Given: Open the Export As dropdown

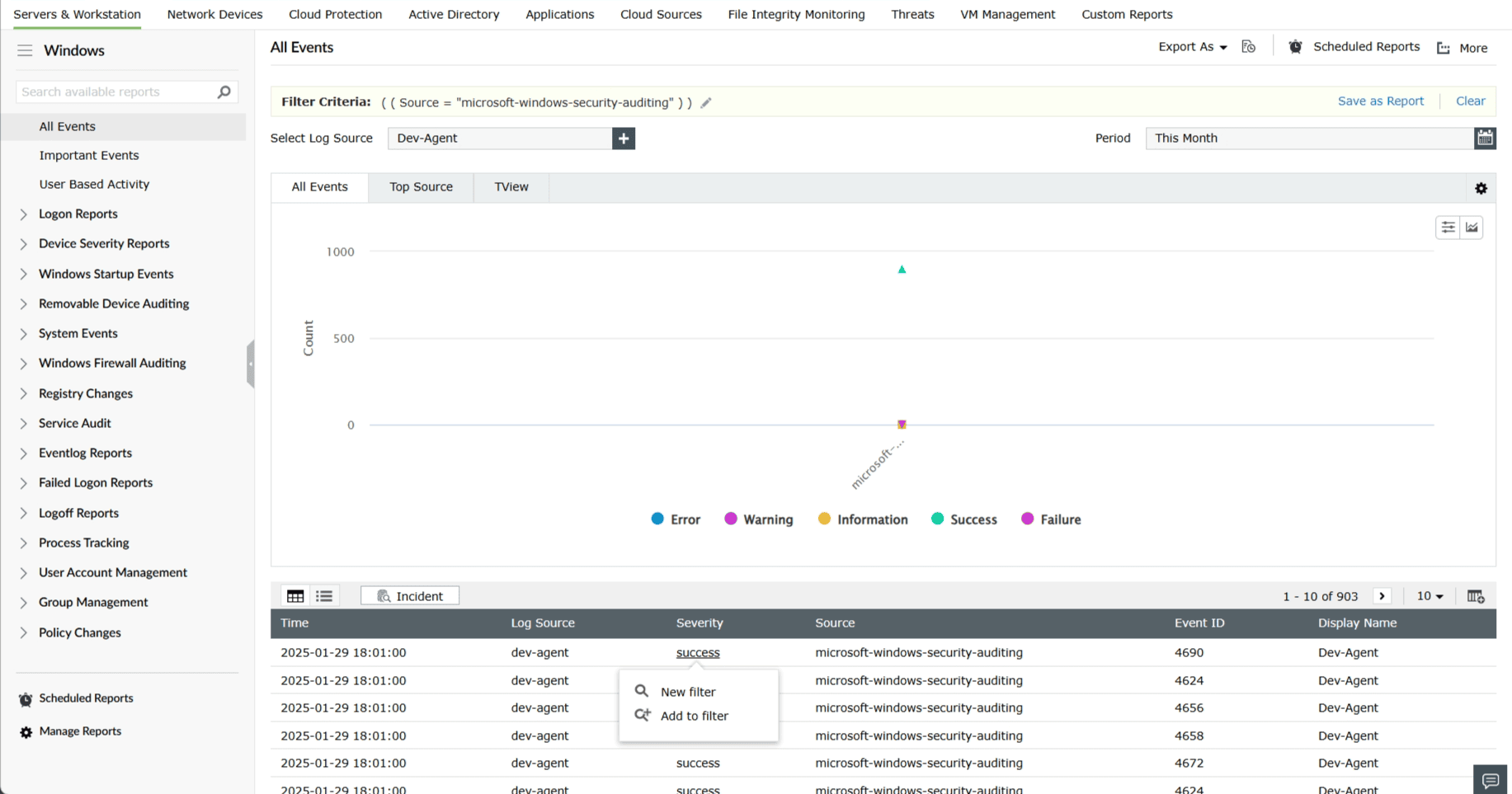Looking at the screenshot, I should [1191, 47].
